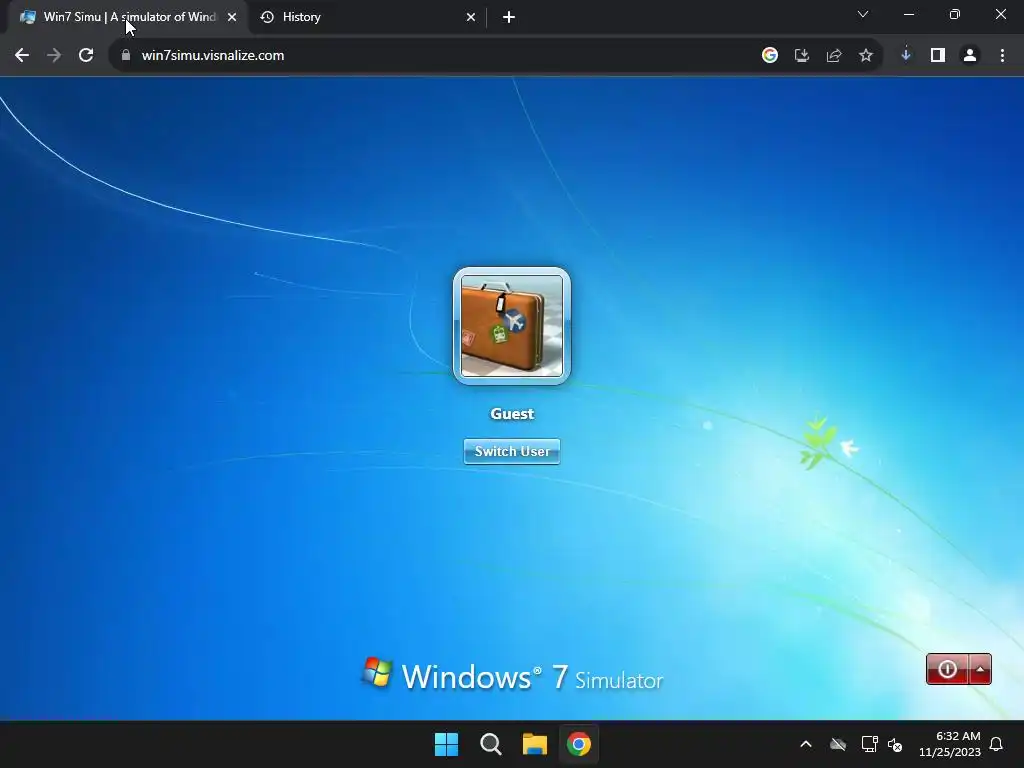Open Chrome three-dot menu

coord(1002,56)
